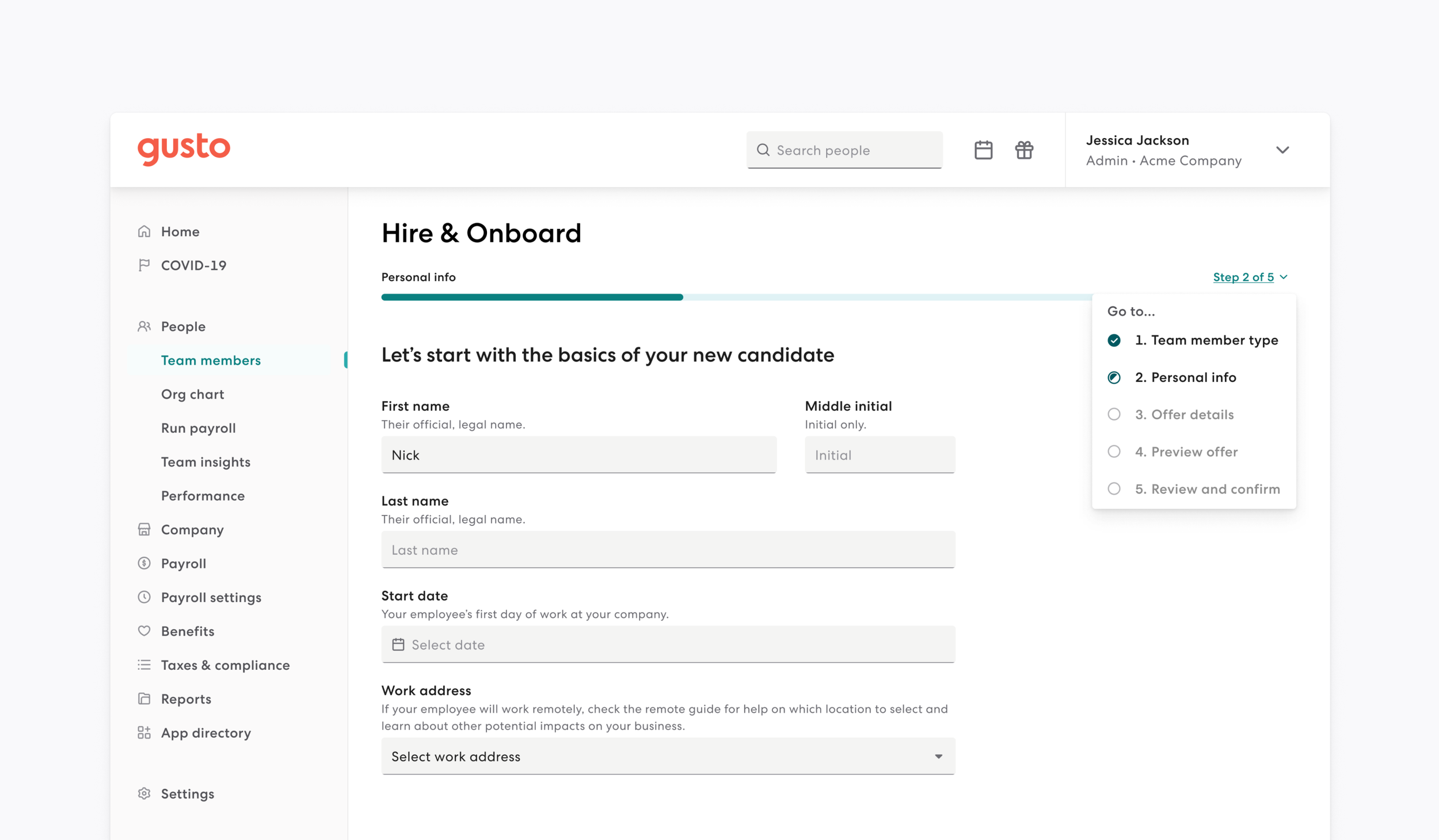
Task: Open Home via house icon
Action: pos(144,231)
